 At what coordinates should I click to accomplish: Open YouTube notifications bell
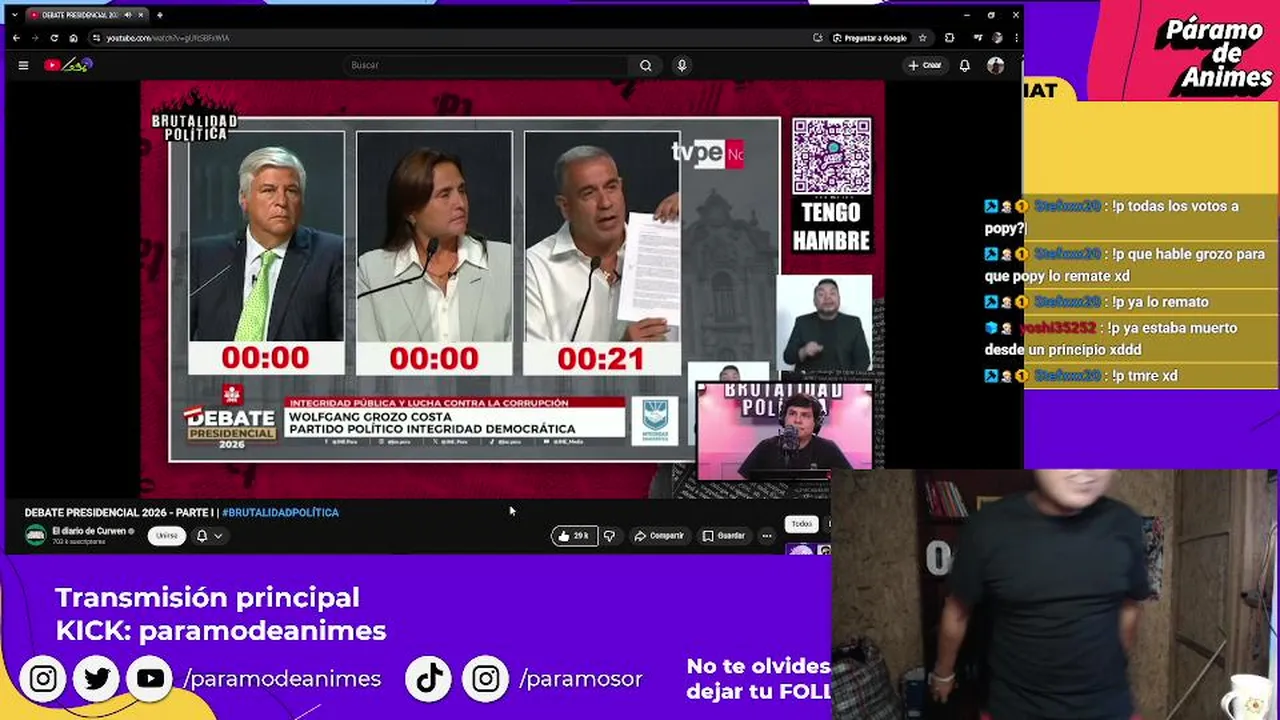coord(964,65)
